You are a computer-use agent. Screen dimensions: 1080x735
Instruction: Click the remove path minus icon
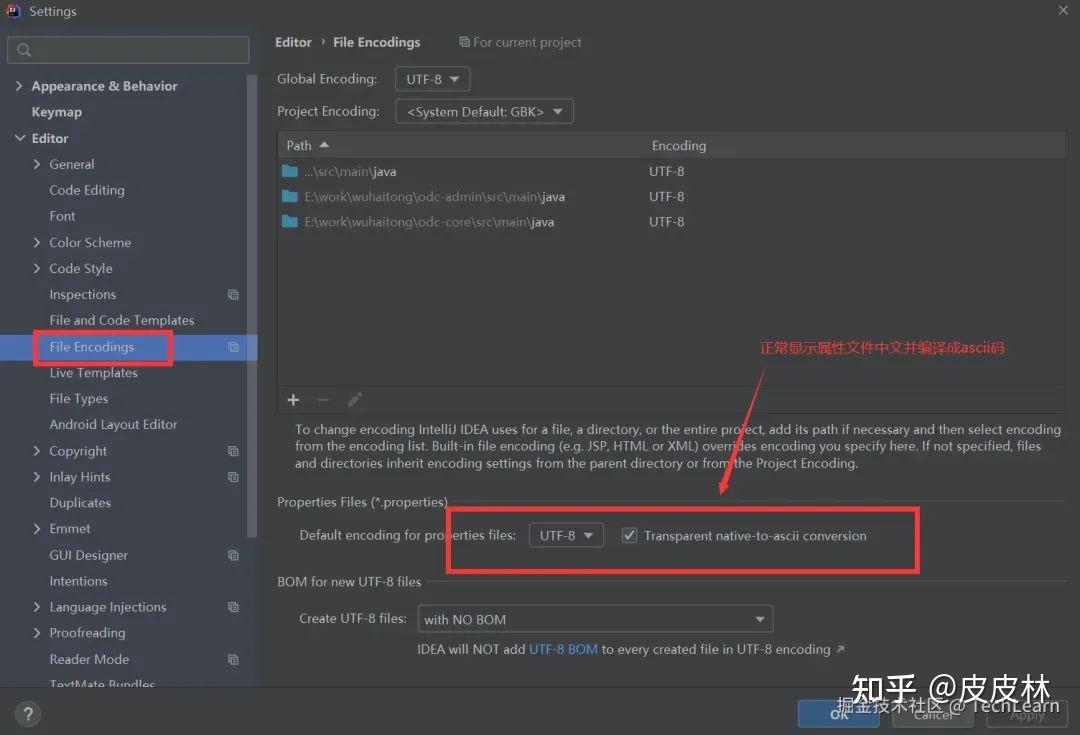point(323,400)
